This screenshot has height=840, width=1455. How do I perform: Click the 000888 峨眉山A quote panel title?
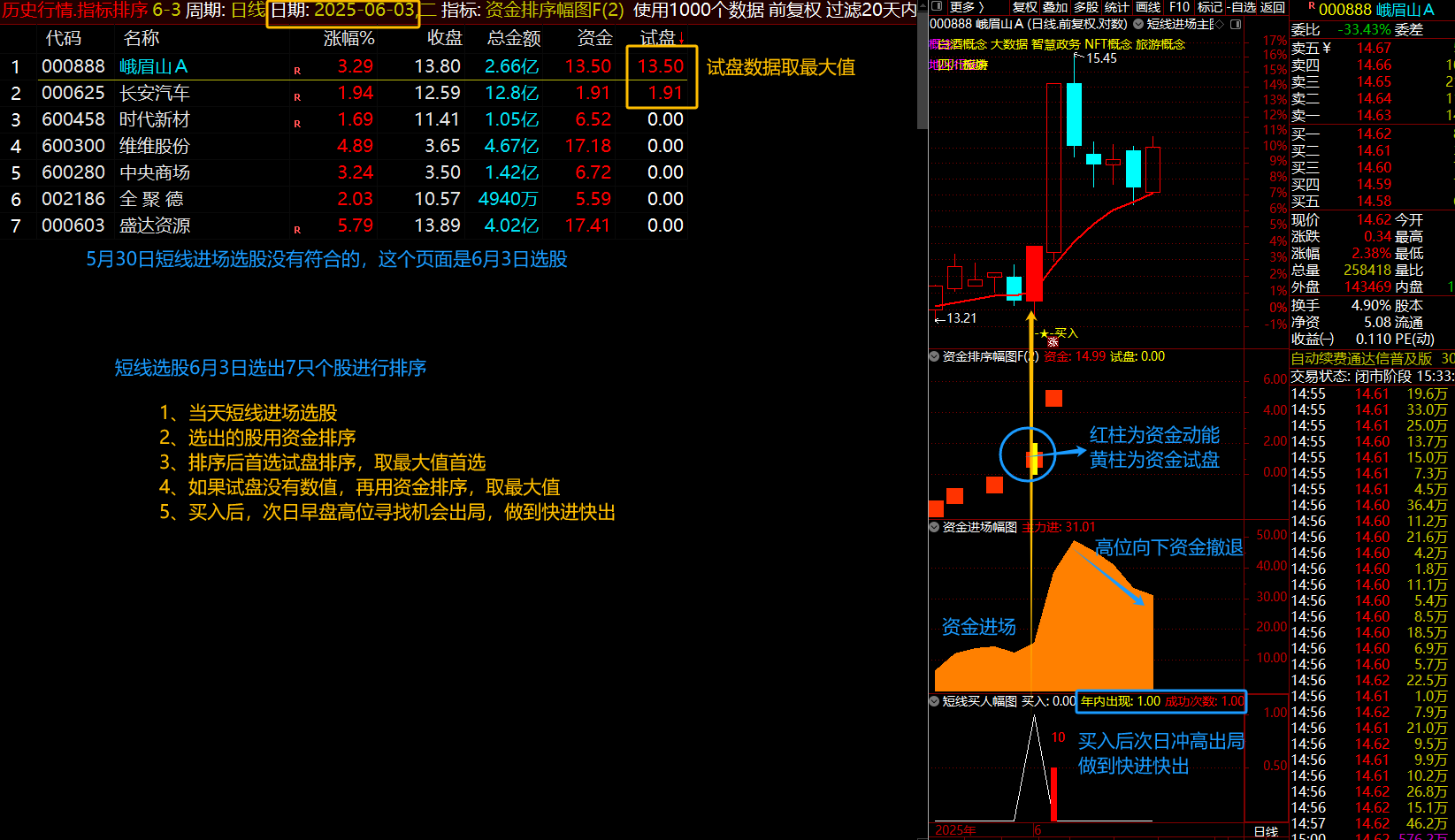(x=1376, y=10)
